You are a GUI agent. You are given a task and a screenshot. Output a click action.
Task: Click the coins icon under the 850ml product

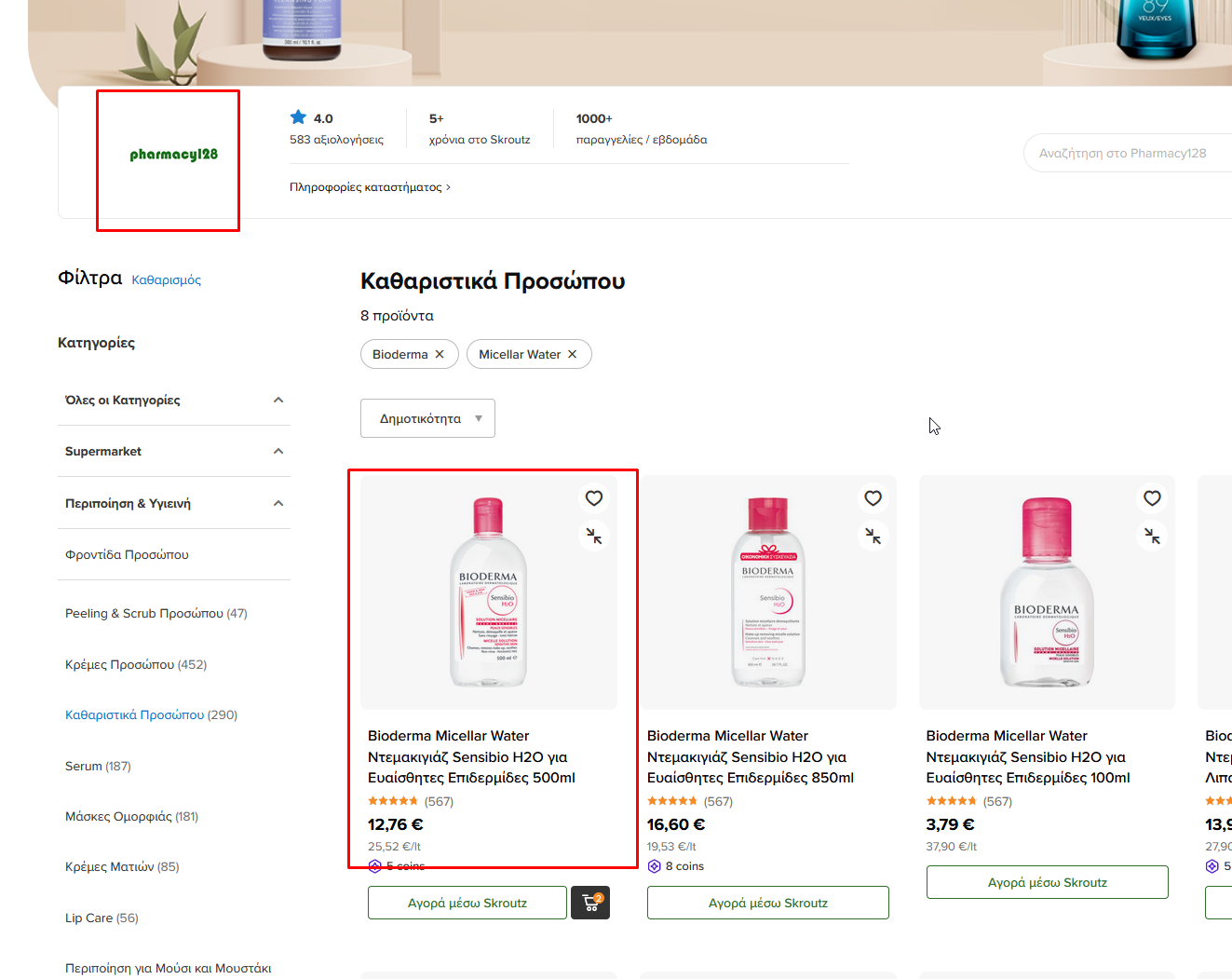654,866
